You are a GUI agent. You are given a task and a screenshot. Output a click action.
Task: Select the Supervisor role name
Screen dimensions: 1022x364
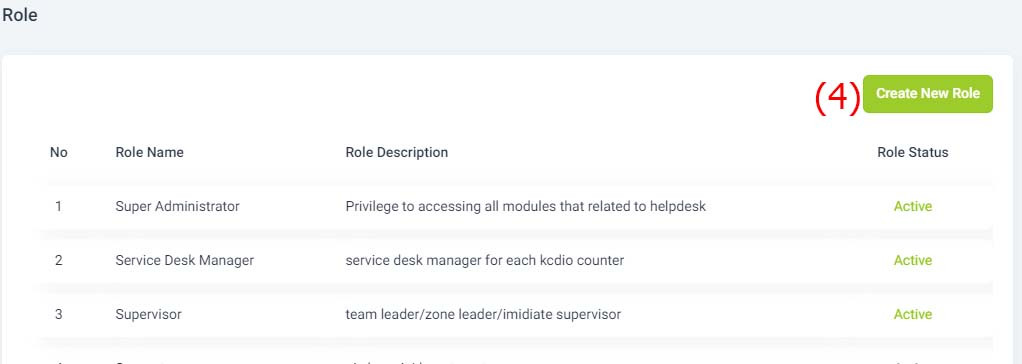[148, 314]
